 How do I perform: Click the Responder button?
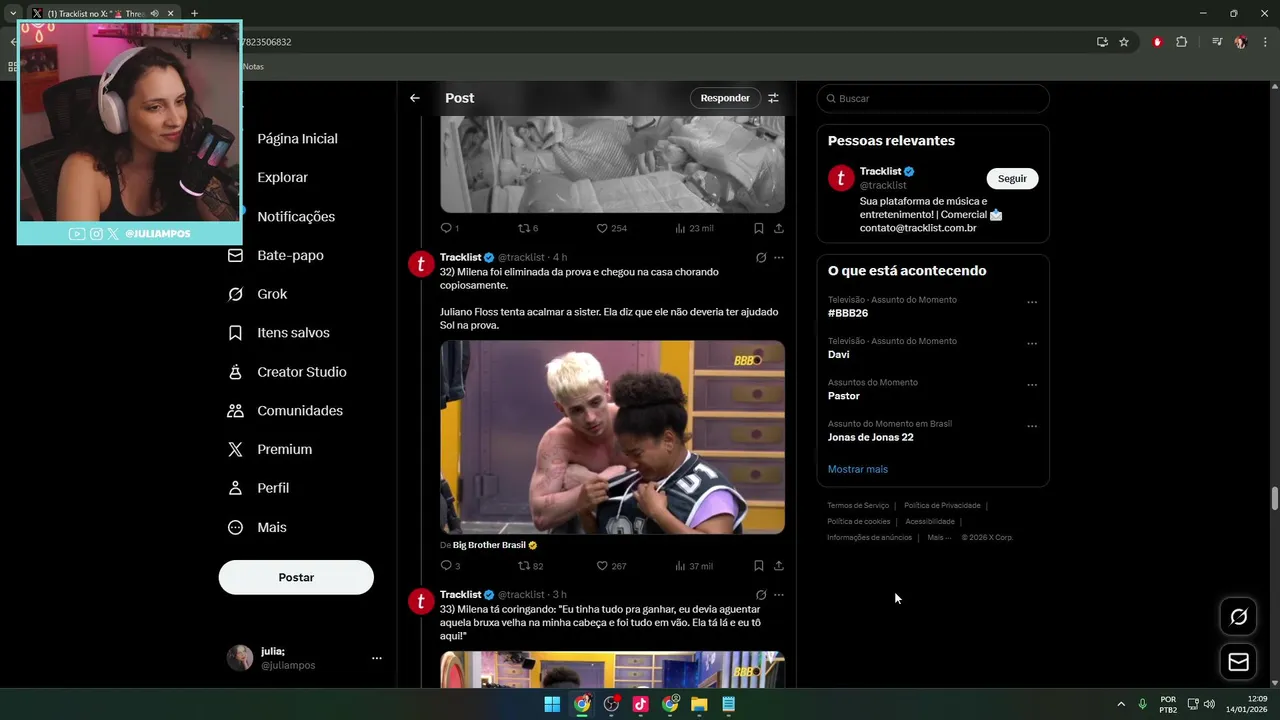[x=725, y=98]
